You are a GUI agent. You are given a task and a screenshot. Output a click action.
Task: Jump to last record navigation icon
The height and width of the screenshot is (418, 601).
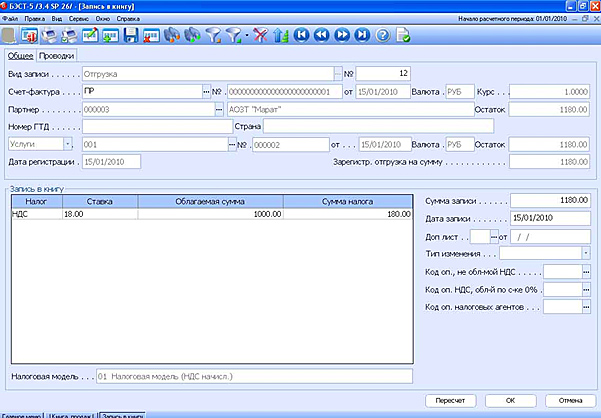[x=364, y=35]
